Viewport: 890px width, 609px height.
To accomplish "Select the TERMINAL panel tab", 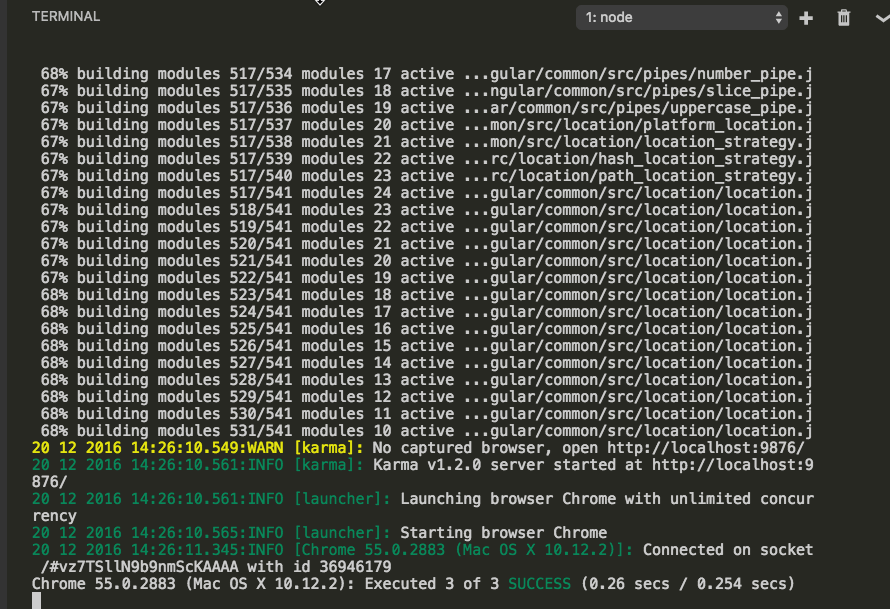I will [66, 16].
